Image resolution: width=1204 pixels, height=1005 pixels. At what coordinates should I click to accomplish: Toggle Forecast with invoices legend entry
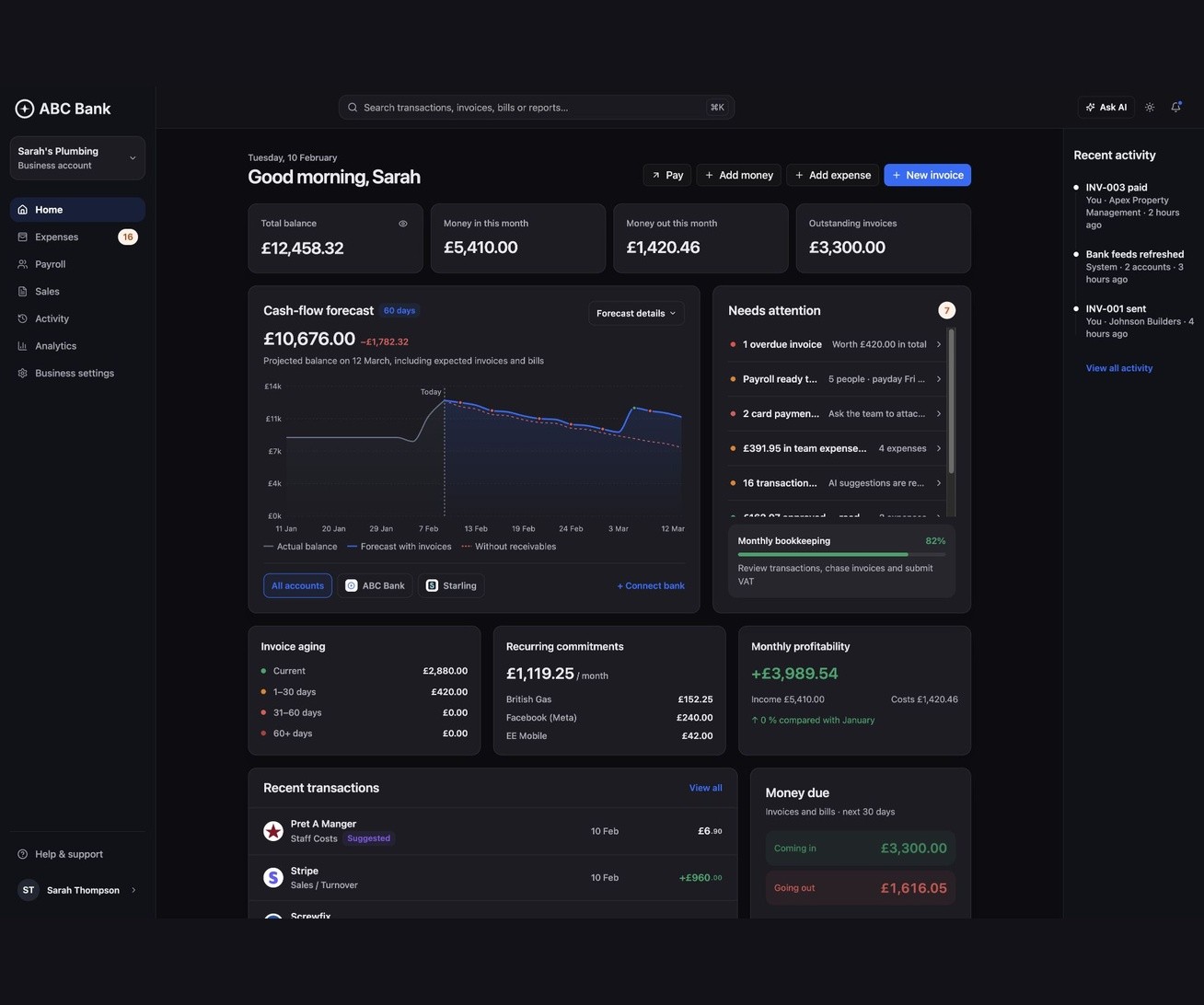click(x=399, y=547)
